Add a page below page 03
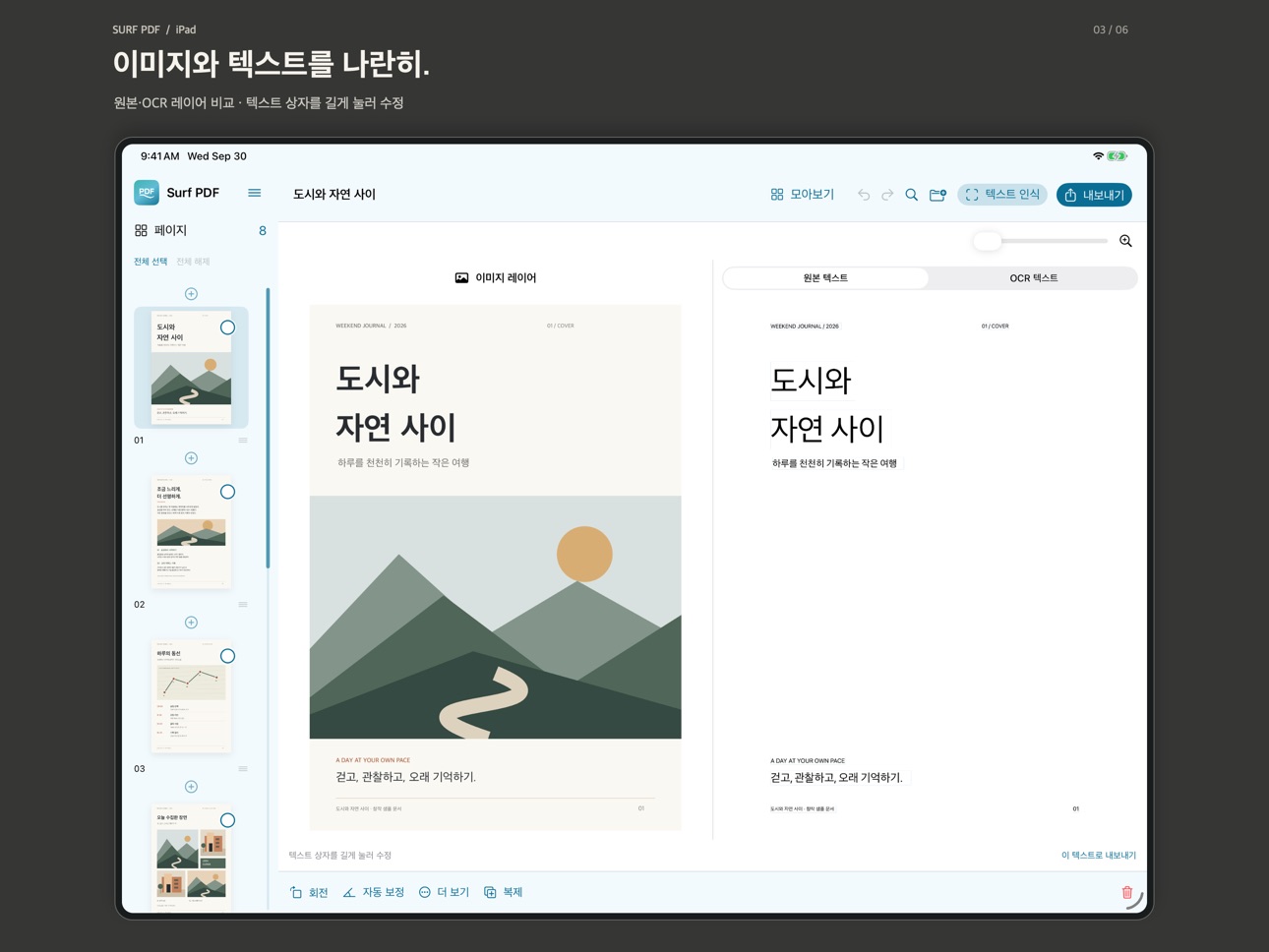This screenshot has width=1269, height=952. point(192,787)
